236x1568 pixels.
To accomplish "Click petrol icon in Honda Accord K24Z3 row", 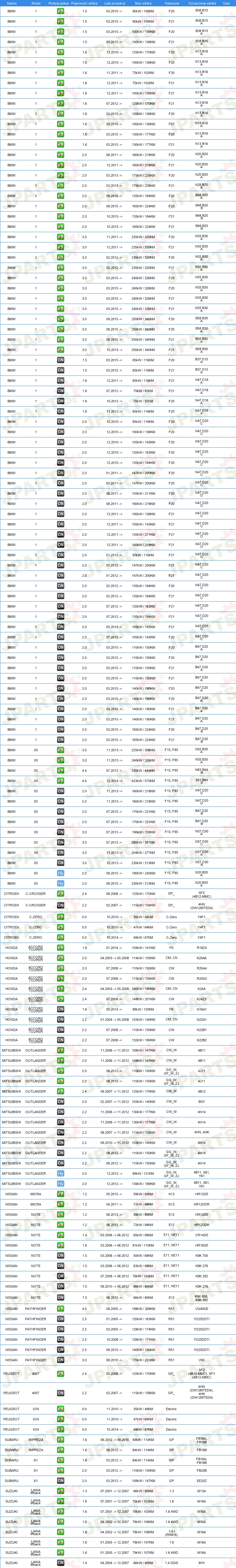I will [60, 999].
